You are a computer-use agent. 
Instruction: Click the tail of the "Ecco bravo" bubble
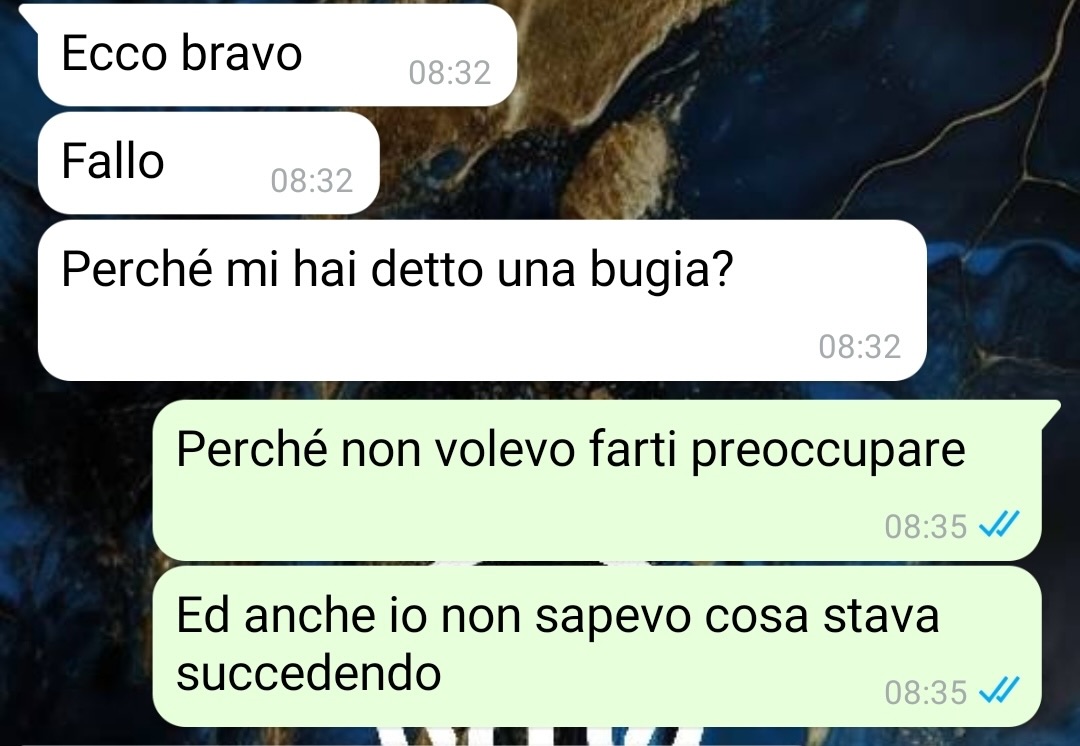29,14
